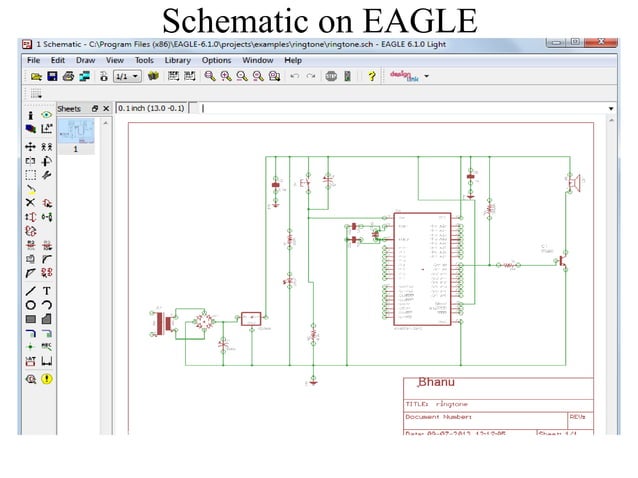This screenshot has height=478, width=638.
Task: Undock the Sheets panel float button
Action: pos(95,109)
